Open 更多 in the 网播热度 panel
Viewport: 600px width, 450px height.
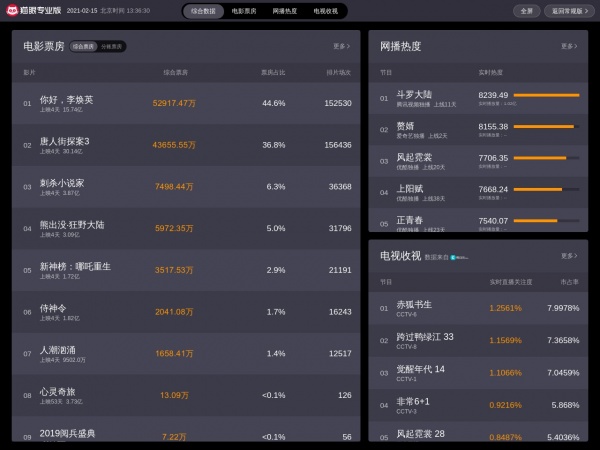tap(569, 46)
